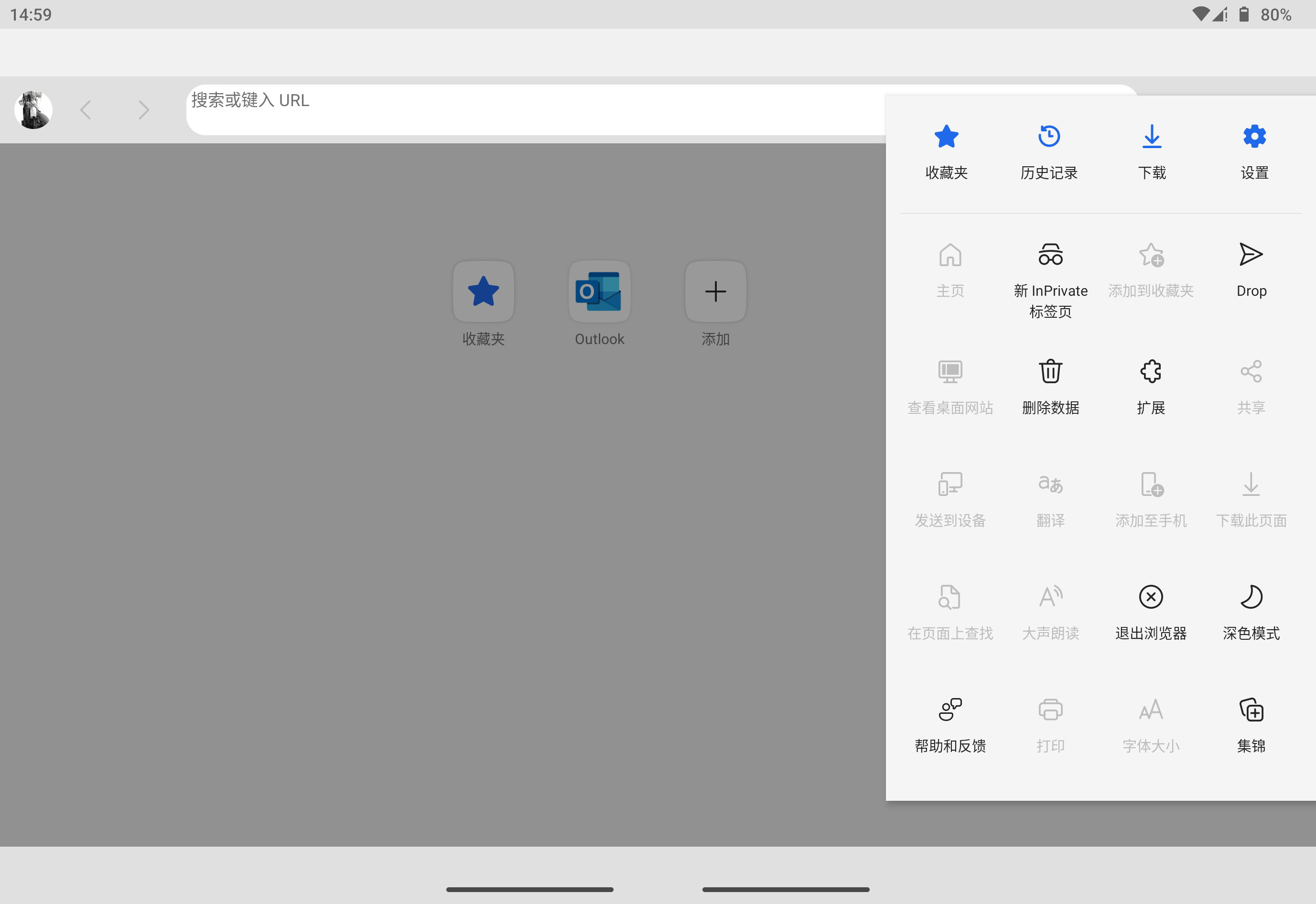Tap the 打印 print option

pos(1050,726)
